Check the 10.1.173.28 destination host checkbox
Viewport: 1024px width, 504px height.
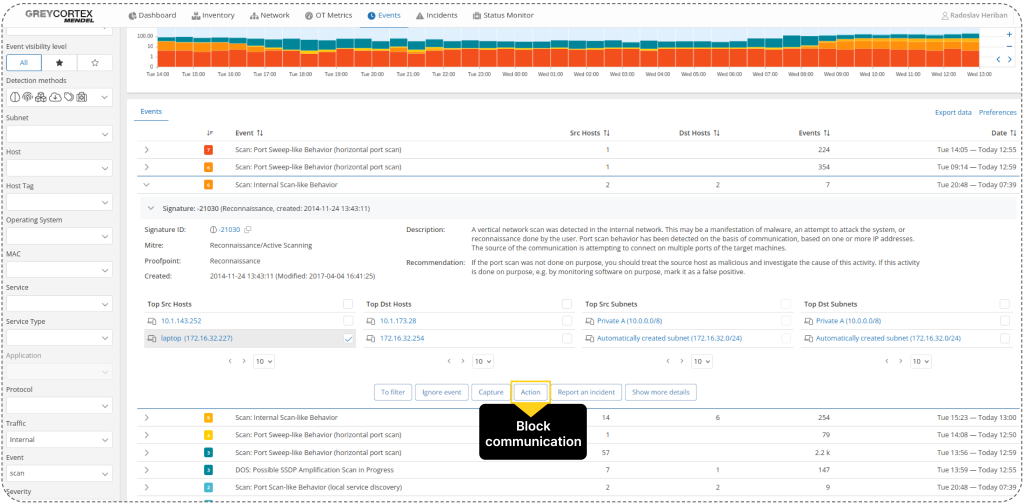567,321
